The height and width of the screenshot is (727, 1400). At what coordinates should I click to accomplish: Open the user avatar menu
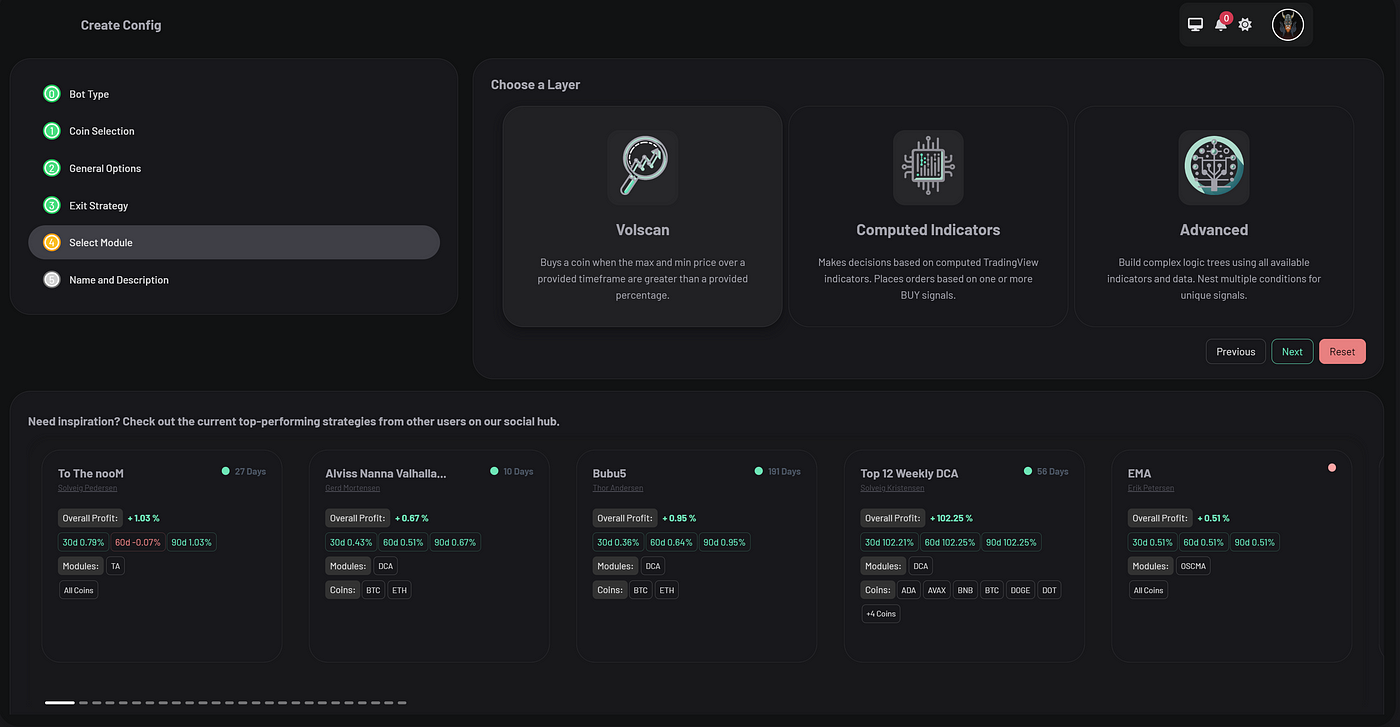point(1288,24)
